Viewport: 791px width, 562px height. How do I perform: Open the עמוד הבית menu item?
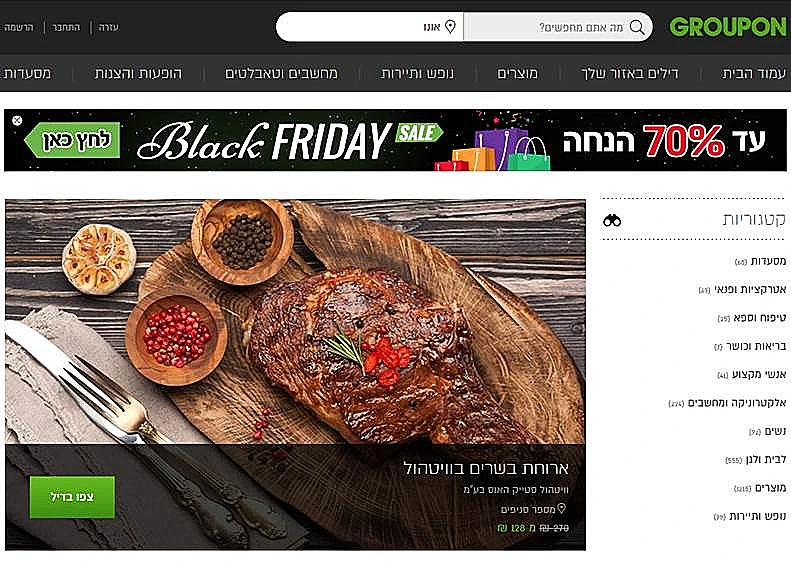(x=754, y=74)
